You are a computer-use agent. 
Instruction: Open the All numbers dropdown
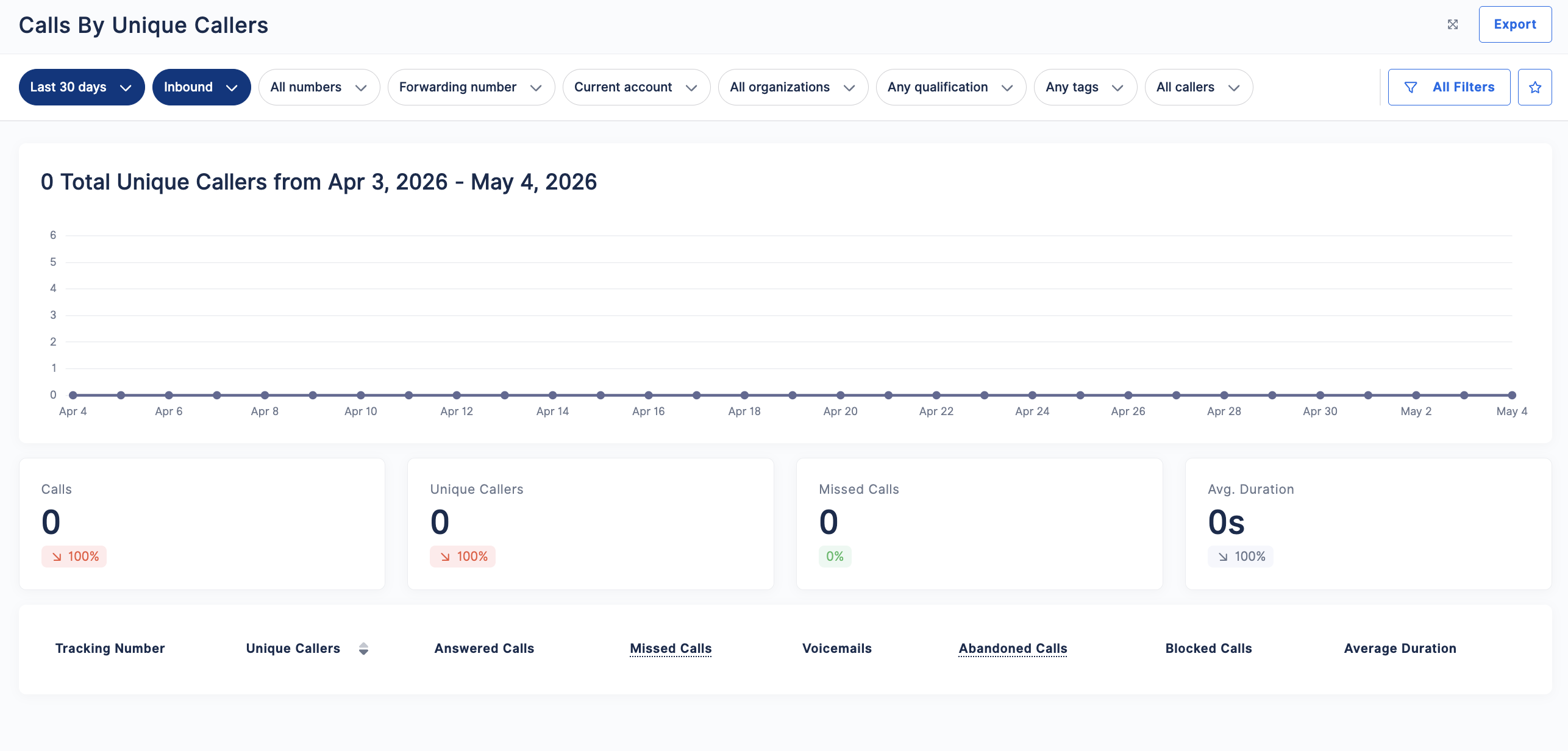click(319, 87)
